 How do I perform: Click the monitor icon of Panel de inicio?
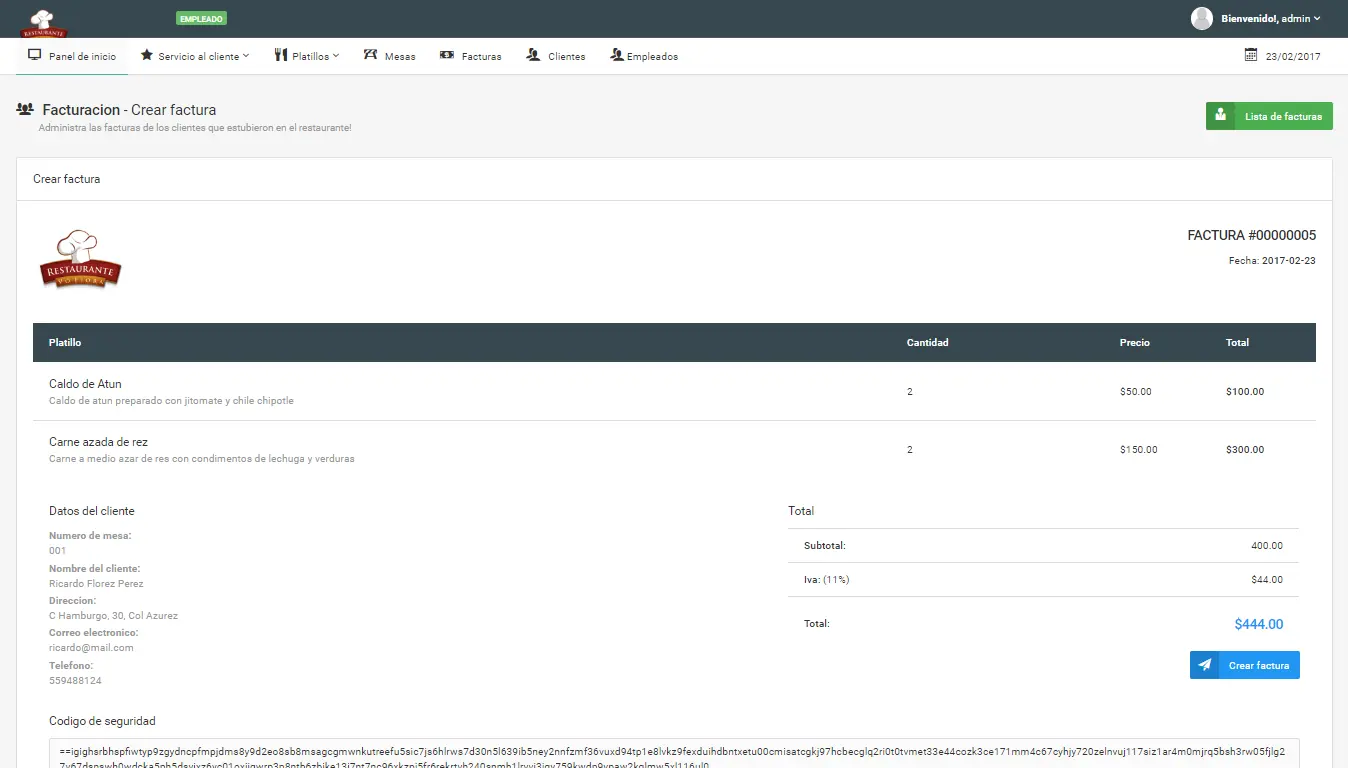pos(35,55)
